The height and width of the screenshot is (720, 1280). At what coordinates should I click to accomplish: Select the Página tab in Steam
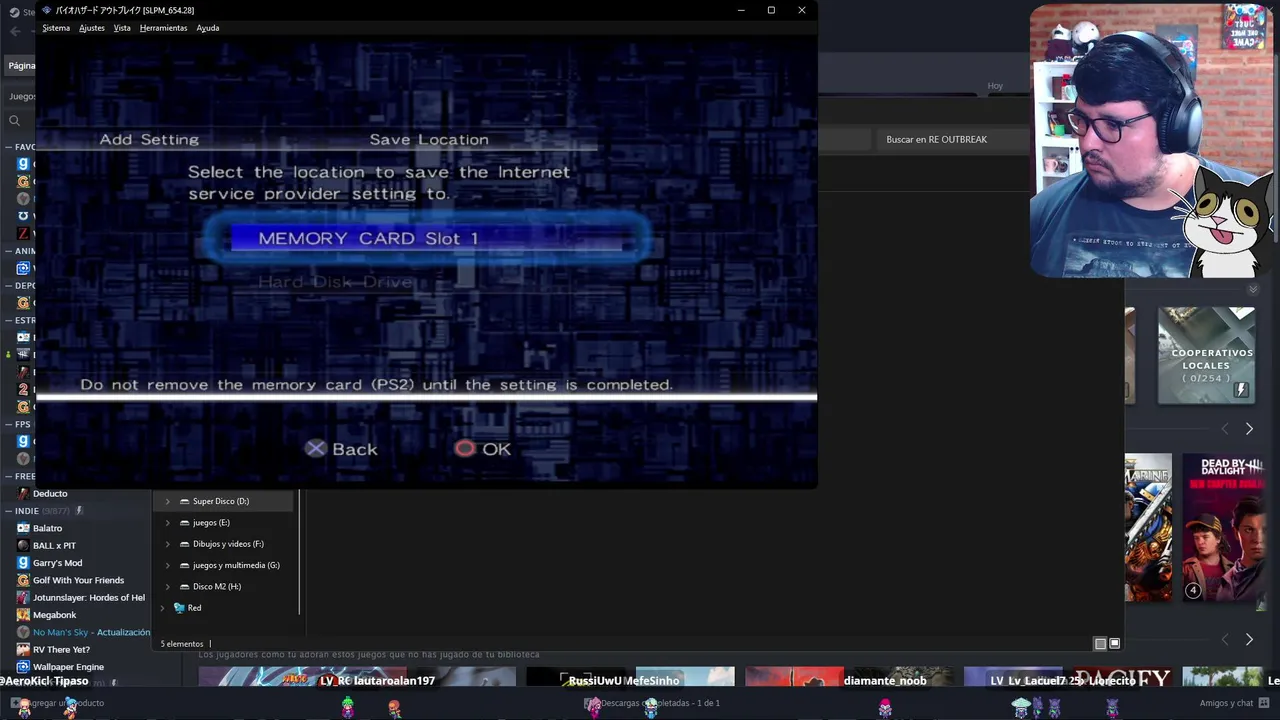[x=21, y=66]
